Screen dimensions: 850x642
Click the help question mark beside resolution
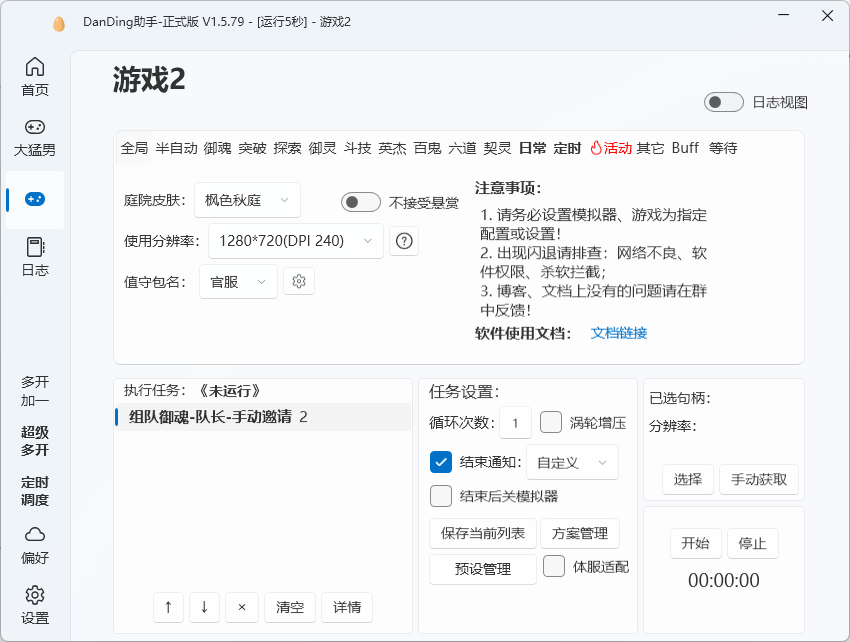(404, 241)
